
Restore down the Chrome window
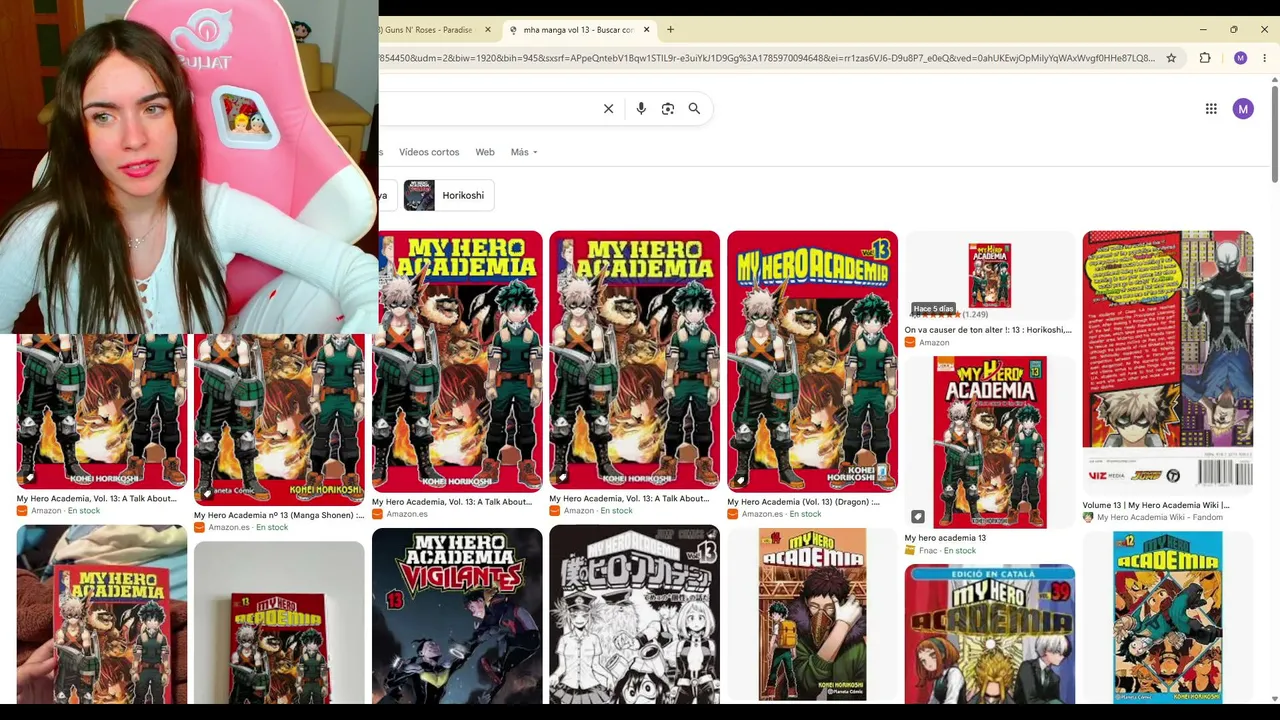tap(1234, 30)
